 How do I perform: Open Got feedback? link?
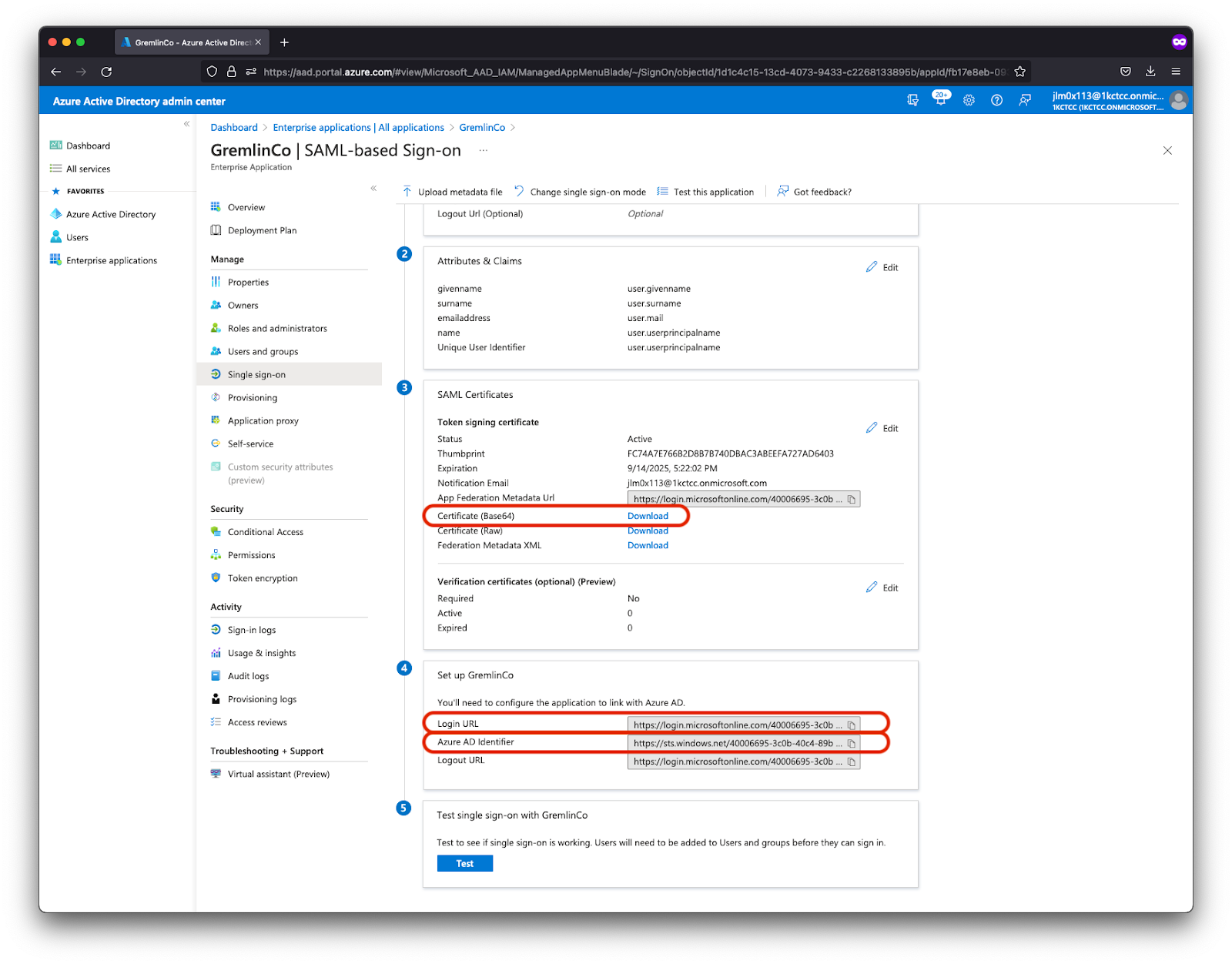pos(814,192)
